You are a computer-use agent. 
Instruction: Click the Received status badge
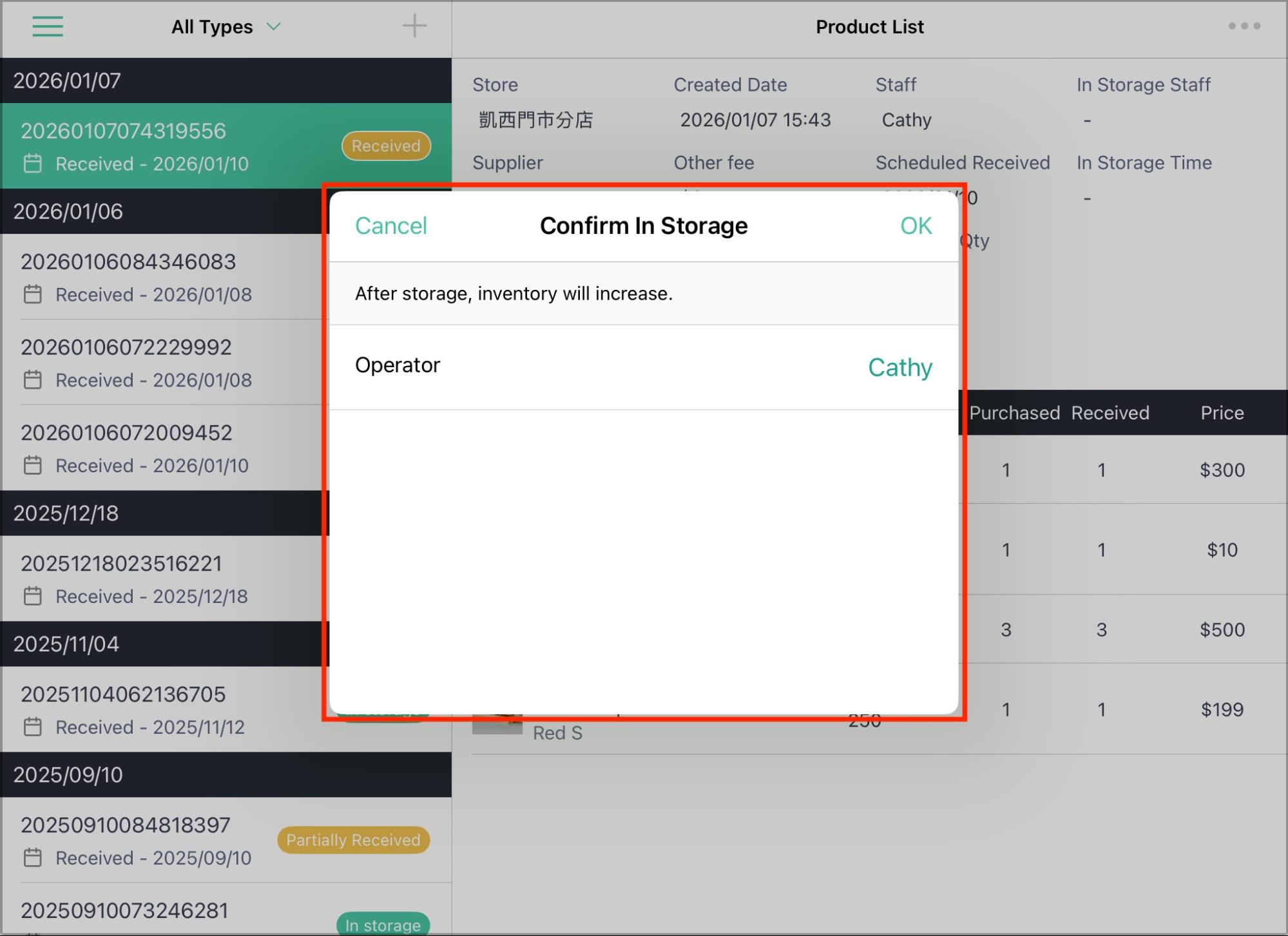point(386,146)
